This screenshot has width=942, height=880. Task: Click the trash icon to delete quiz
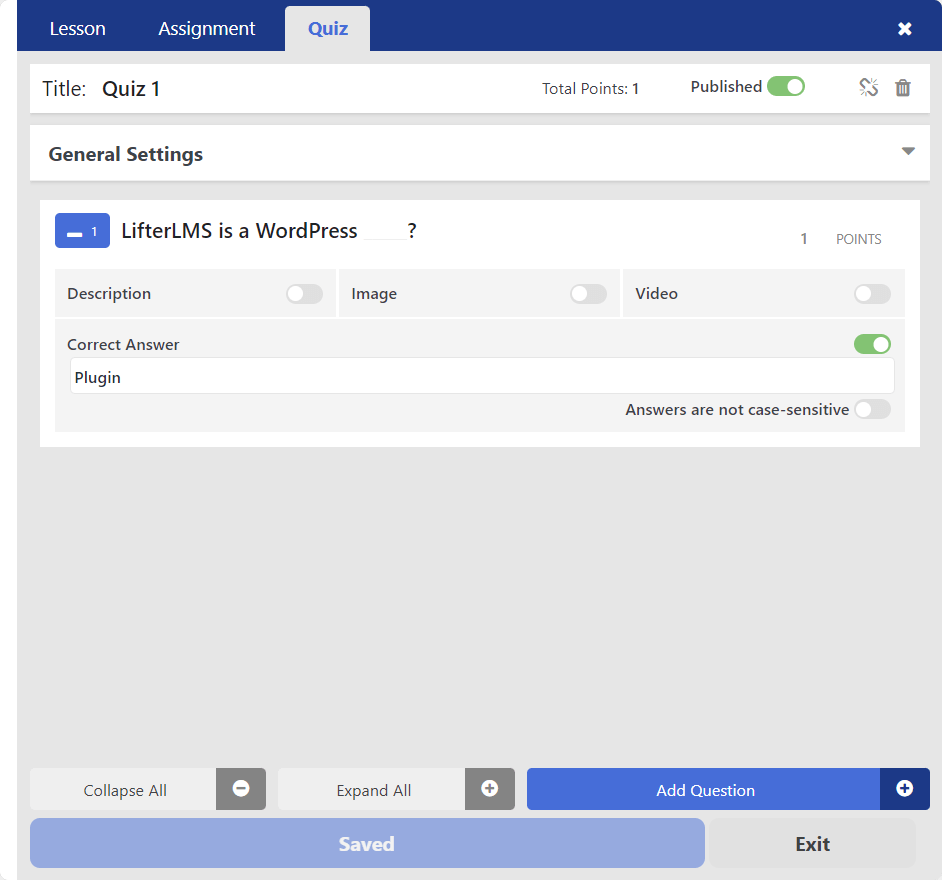tap(903, 88)
